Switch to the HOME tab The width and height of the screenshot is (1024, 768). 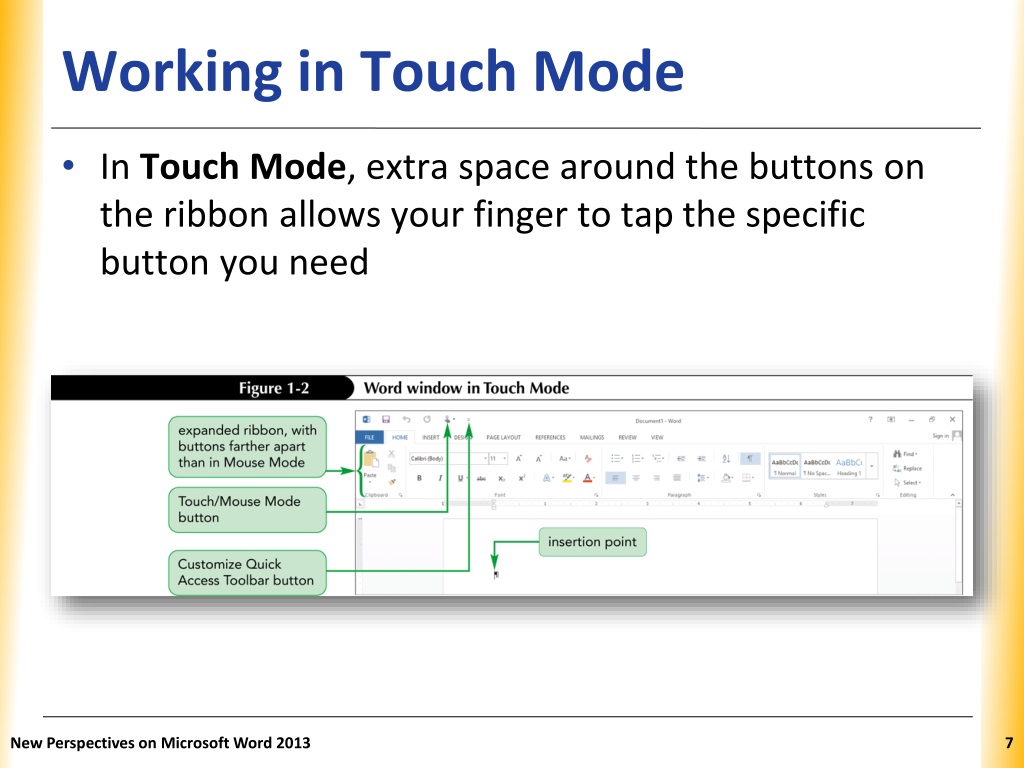tap(400, 438)
